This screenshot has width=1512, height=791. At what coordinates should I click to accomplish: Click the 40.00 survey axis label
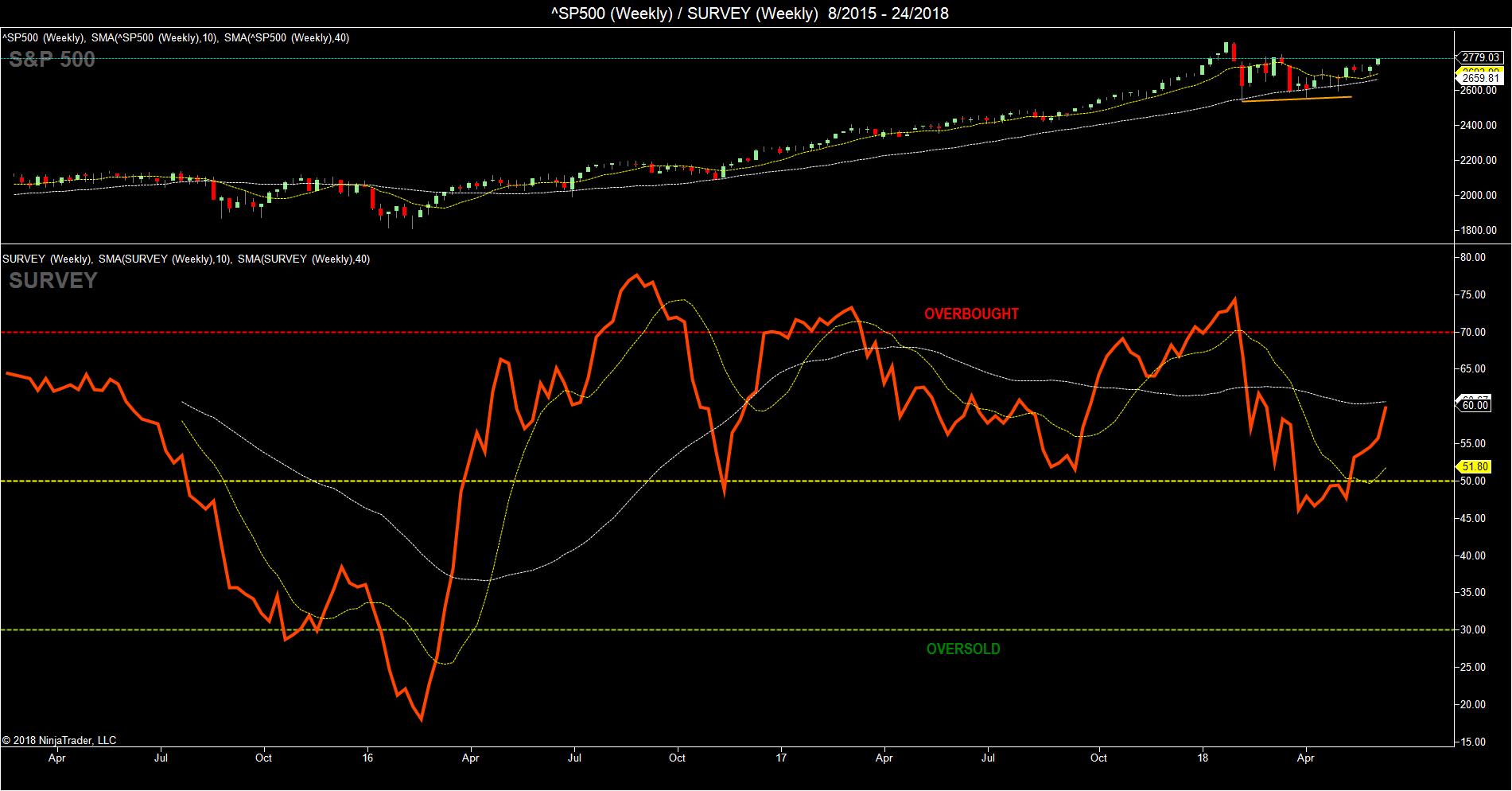pyautogui.click(x=1473, y=555)
